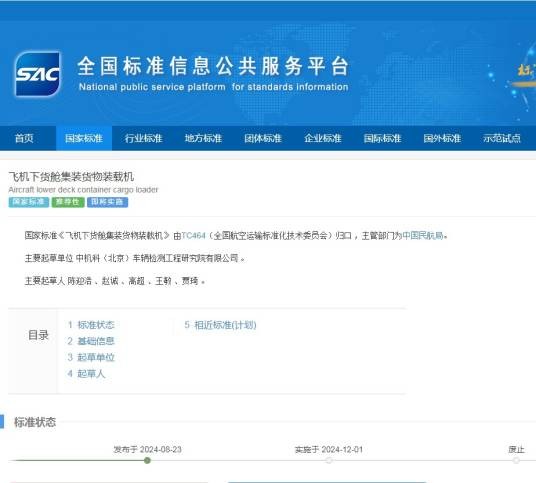Click the 实施于 2024-12-01 timeline marker
Viewport: 536px width, 483px height.
329,460
